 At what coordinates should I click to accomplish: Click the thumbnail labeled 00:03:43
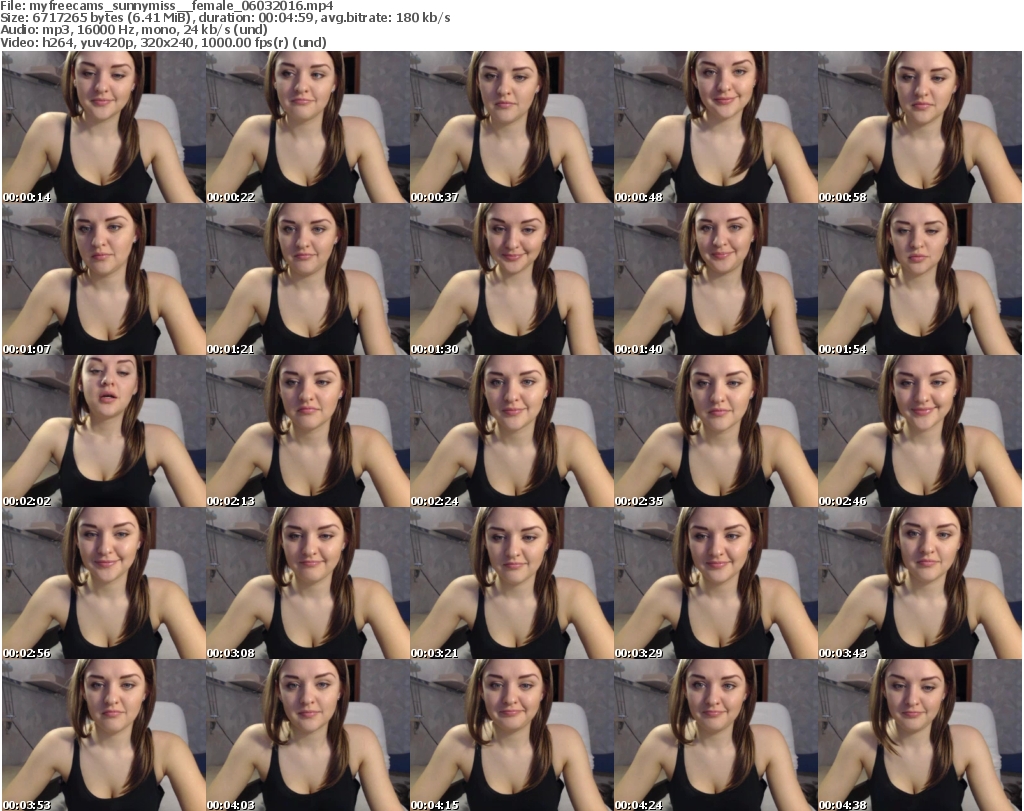point(919,583)
